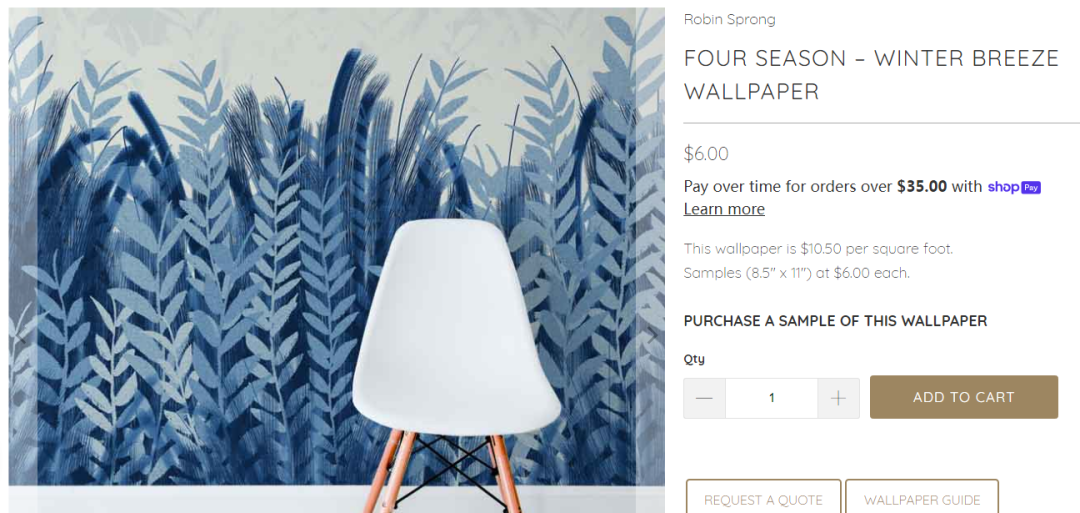Decrease quantity with the minus icon
The height and width of the screenshot is (513, 1080).
tap(704, 398)
